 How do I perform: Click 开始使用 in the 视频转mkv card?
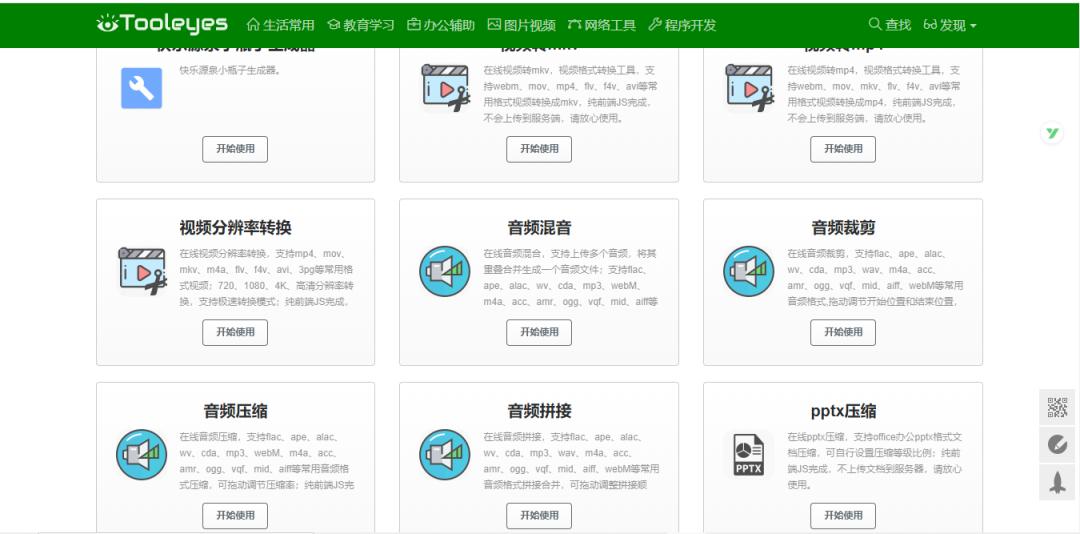tap(539, 149)
